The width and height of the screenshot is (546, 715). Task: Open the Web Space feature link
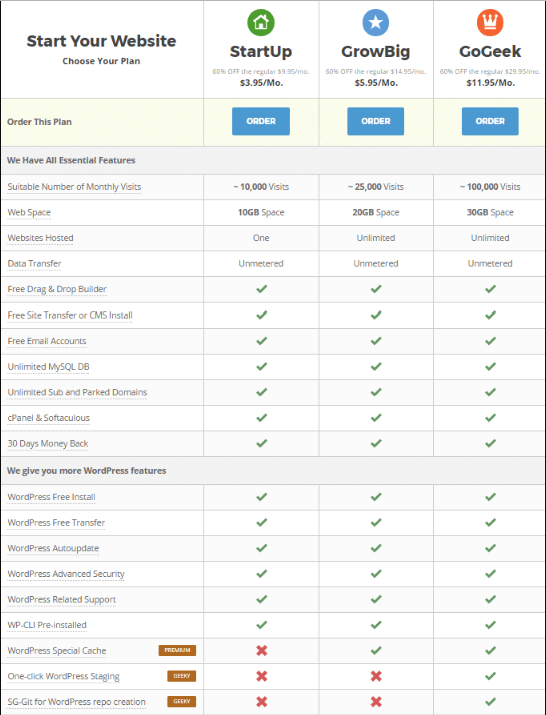click(x=29, y=212)
